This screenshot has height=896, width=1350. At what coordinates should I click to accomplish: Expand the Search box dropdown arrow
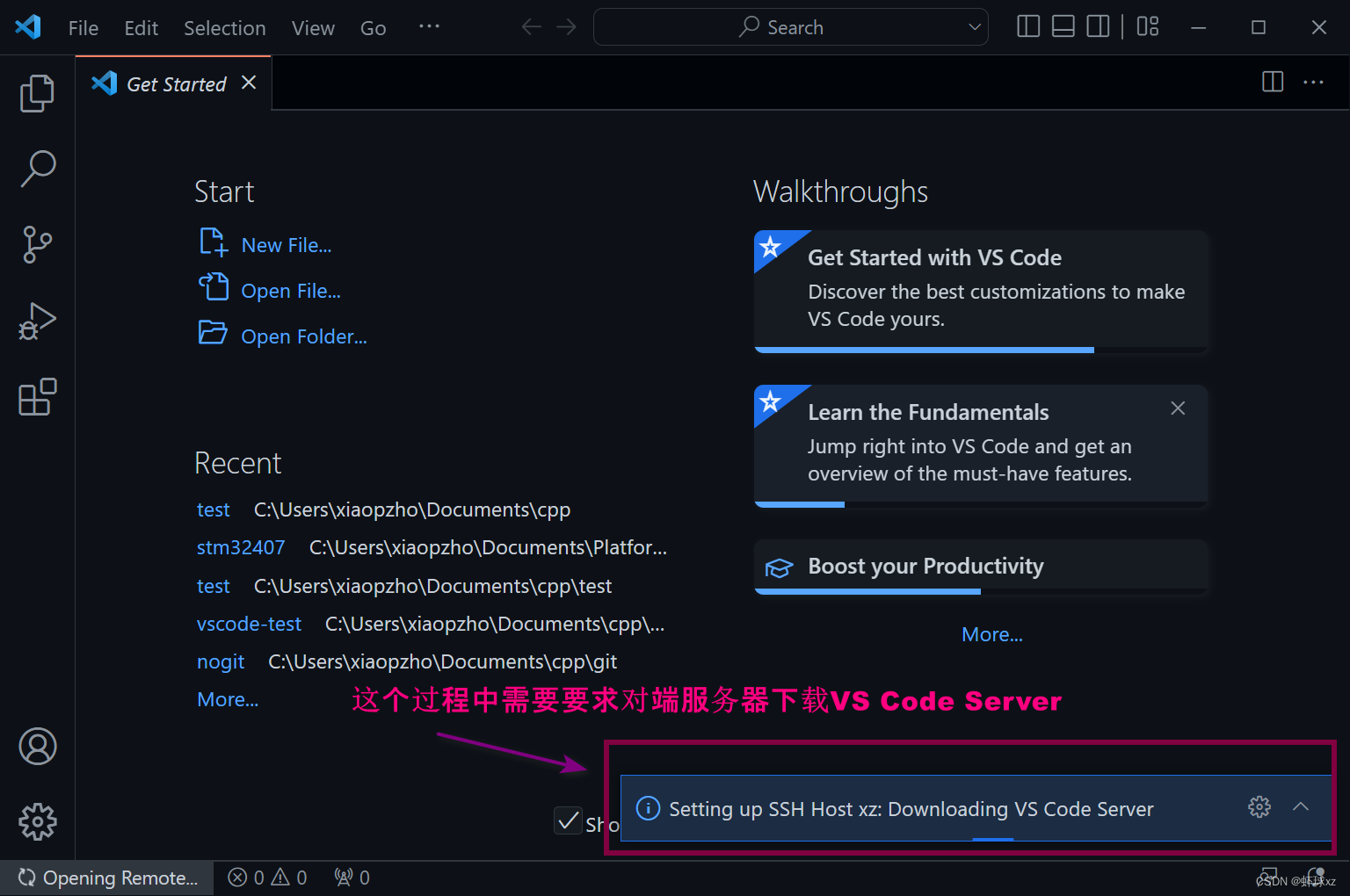click(975, 27)
